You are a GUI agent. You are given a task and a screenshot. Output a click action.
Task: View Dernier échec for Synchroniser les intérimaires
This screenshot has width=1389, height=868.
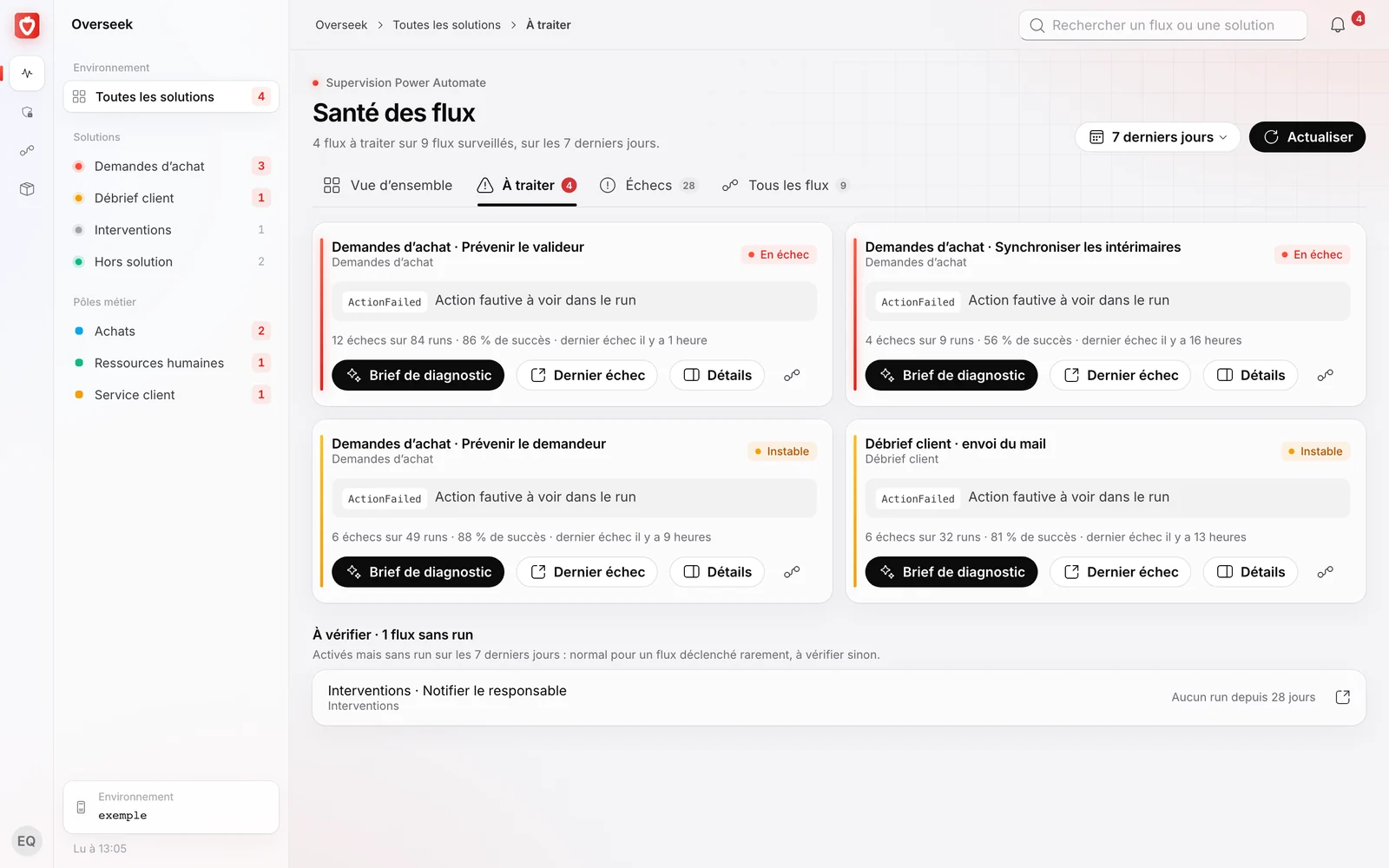(x=1120, y=375)
